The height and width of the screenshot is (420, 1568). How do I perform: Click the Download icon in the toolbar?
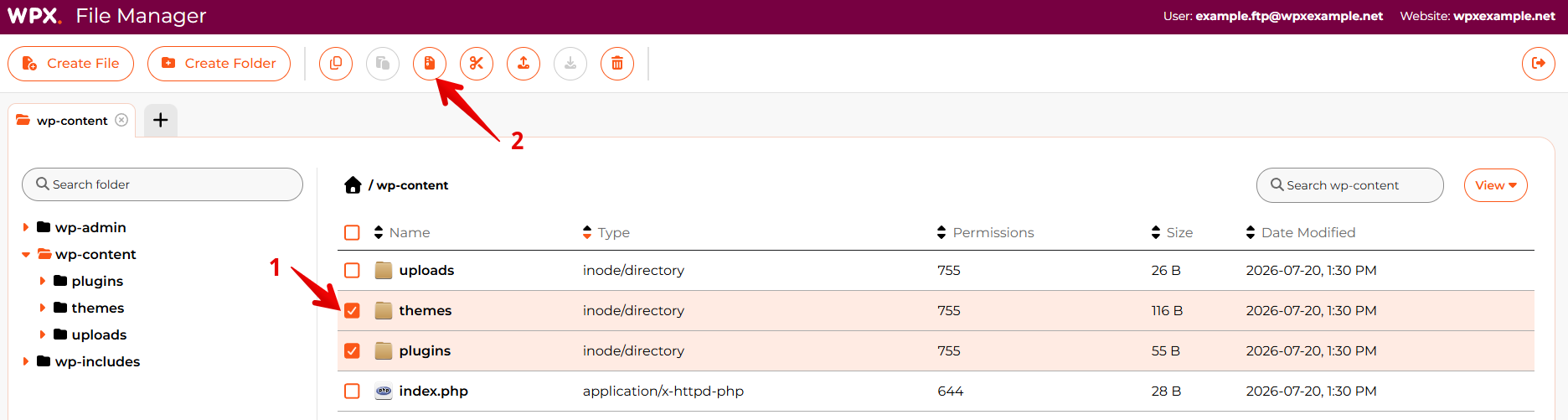[570, 63]
